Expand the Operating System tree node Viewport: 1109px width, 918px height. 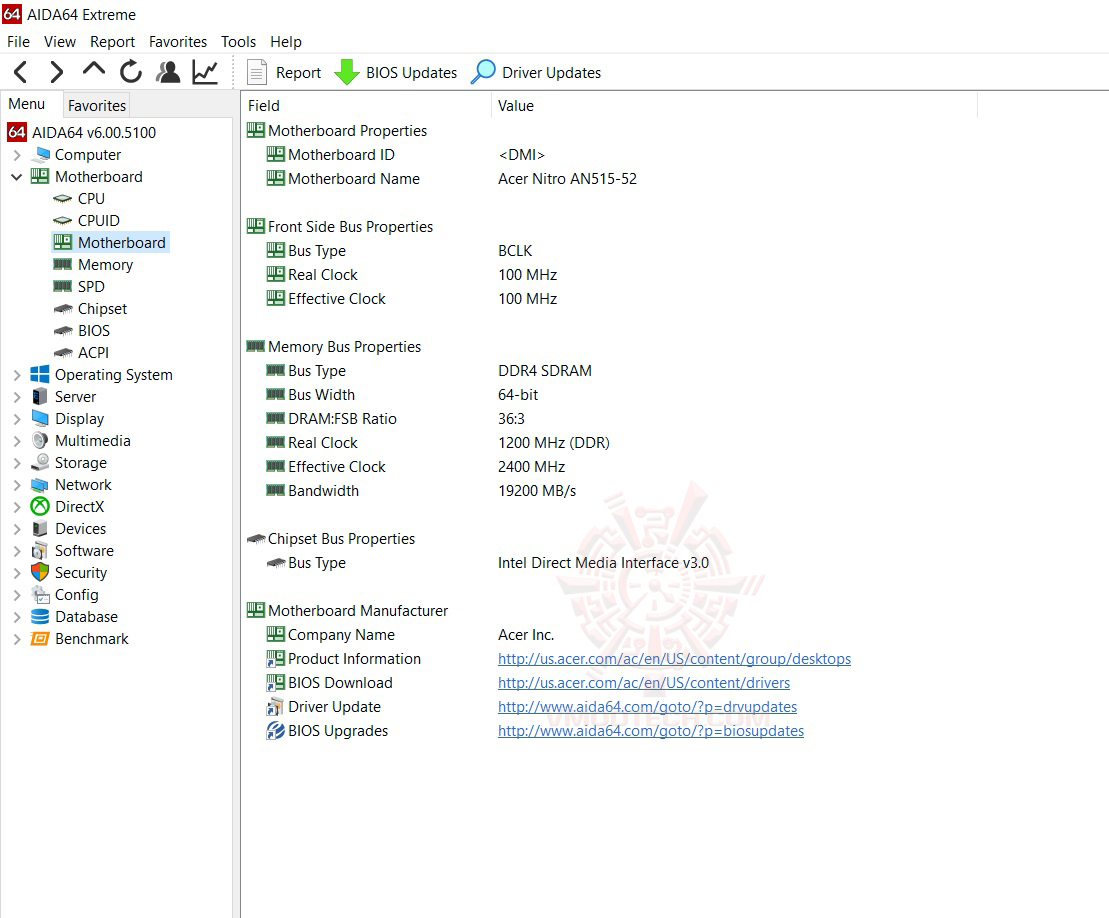pyautogui.click(x=17, y=375)
